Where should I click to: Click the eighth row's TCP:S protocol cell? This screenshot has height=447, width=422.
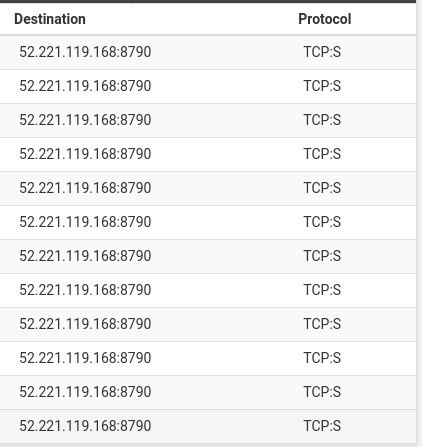[x=322, y=290]
